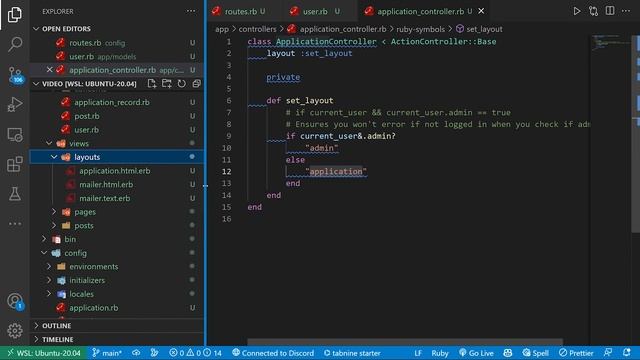This screenshot has width=640, height=360.
Task: Open Explorer views and more actions
Action: click(x=191, y=11)
